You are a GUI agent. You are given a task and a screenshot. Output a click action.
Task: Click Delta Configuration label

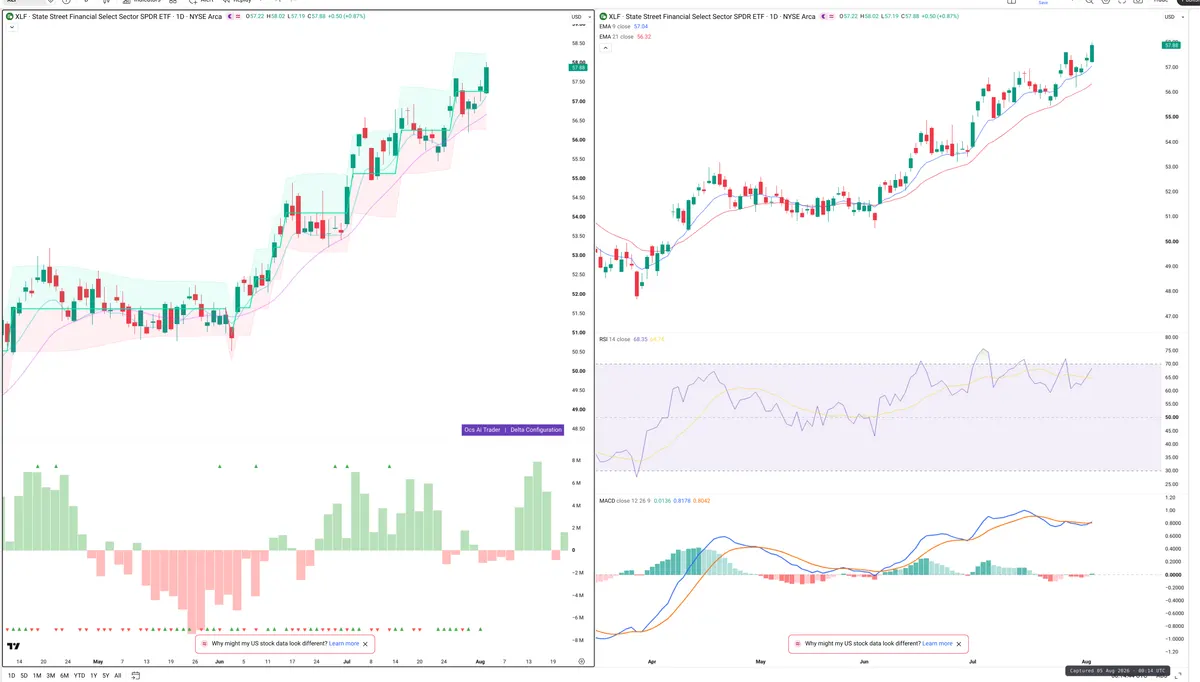(x=536, y=429)
